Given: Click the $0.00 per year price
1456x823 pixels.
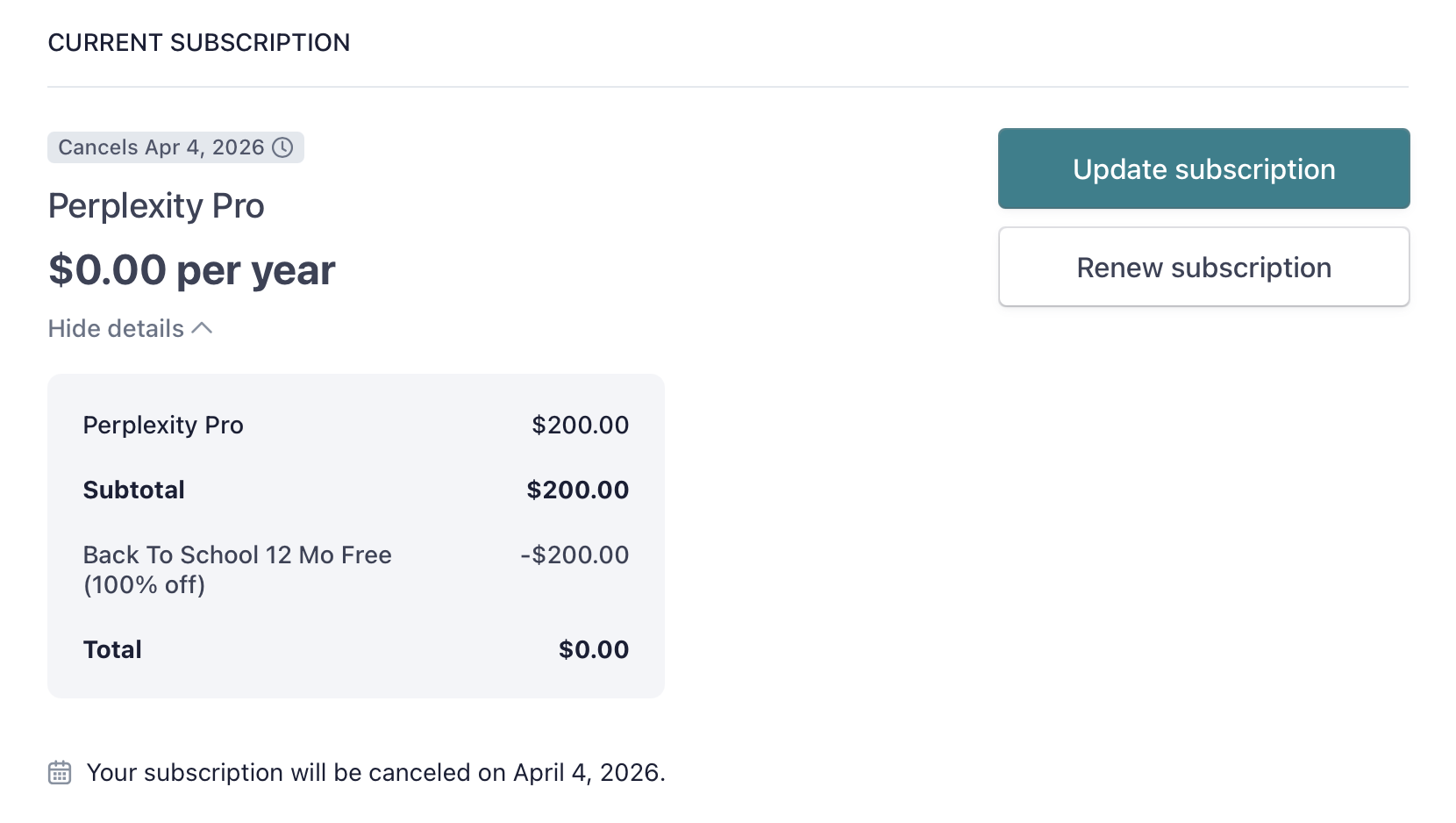Looking at the screenshot, I should tap(192, 269).
